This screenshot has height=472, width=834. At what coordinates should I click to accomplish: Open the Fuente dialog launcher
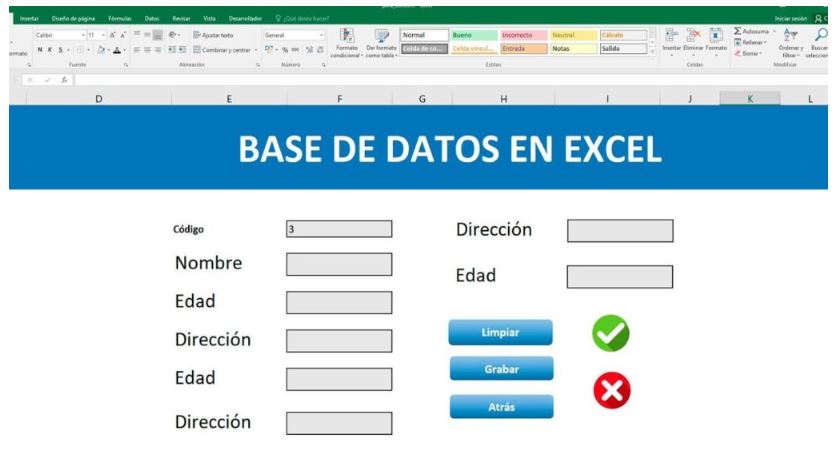[126, 65]
